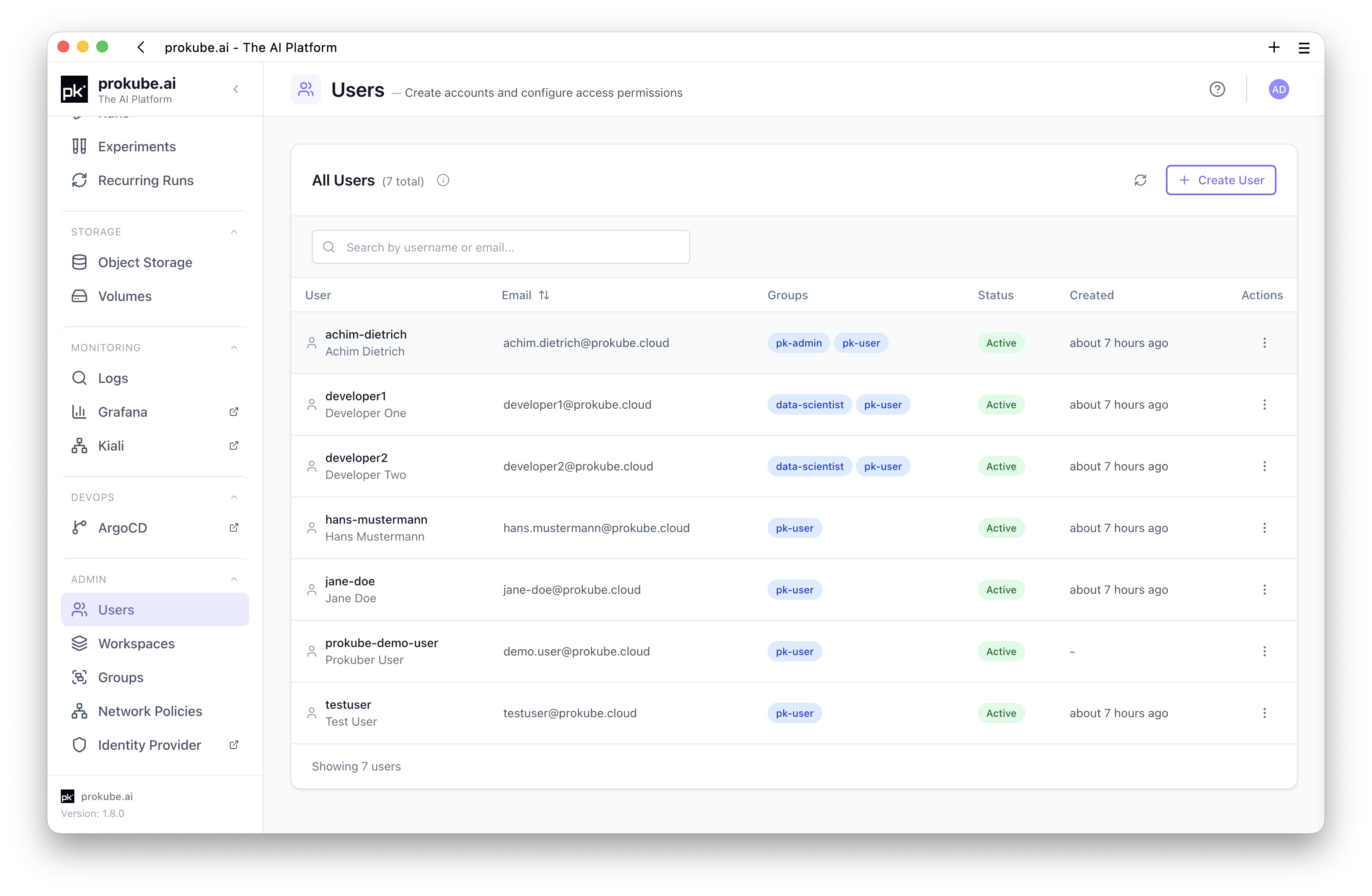1372x896 pixels.
Task: Click the Version: 1.8.0 label
Action: click(92, 813)
